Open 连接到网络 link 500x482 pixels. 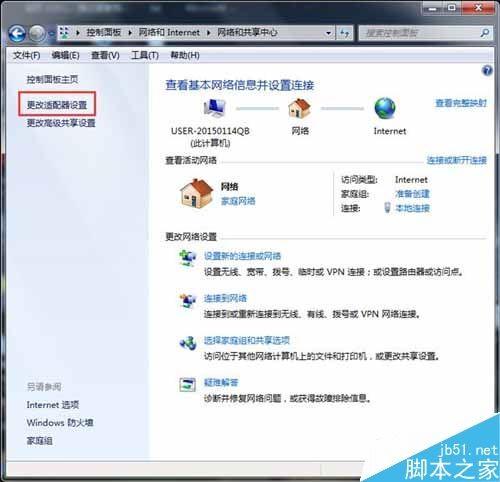[x=225, y=298]
